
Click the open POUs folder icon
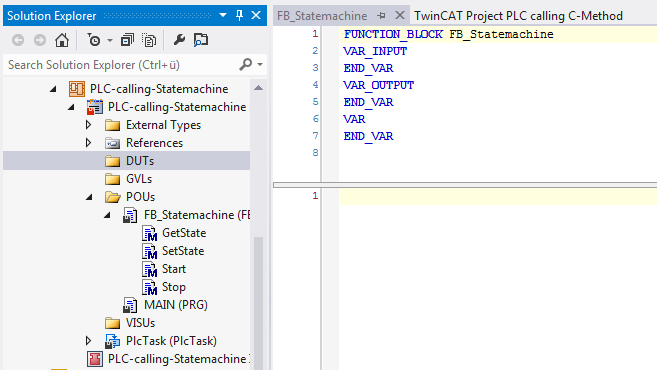pos(112,197)
